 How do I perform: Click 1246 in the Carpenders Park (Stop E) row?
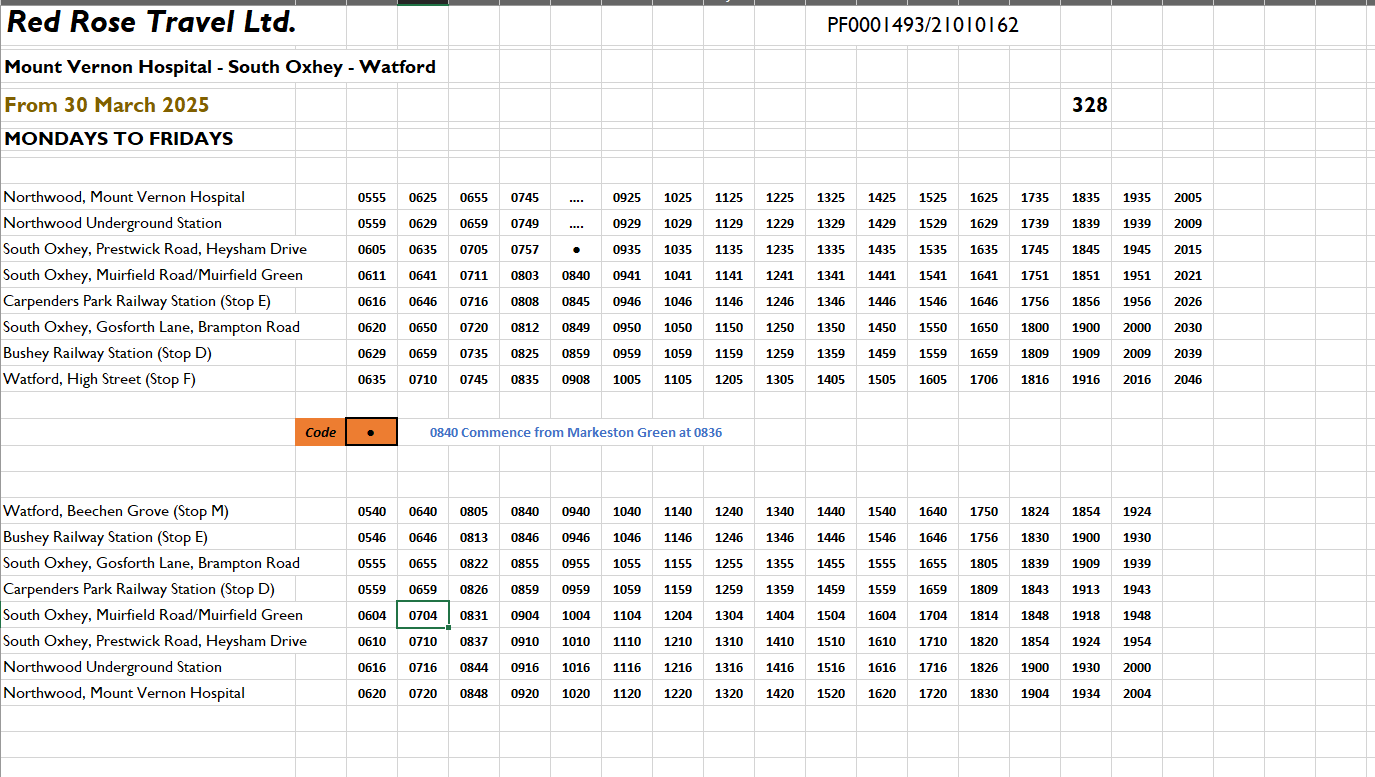point(780,302)
